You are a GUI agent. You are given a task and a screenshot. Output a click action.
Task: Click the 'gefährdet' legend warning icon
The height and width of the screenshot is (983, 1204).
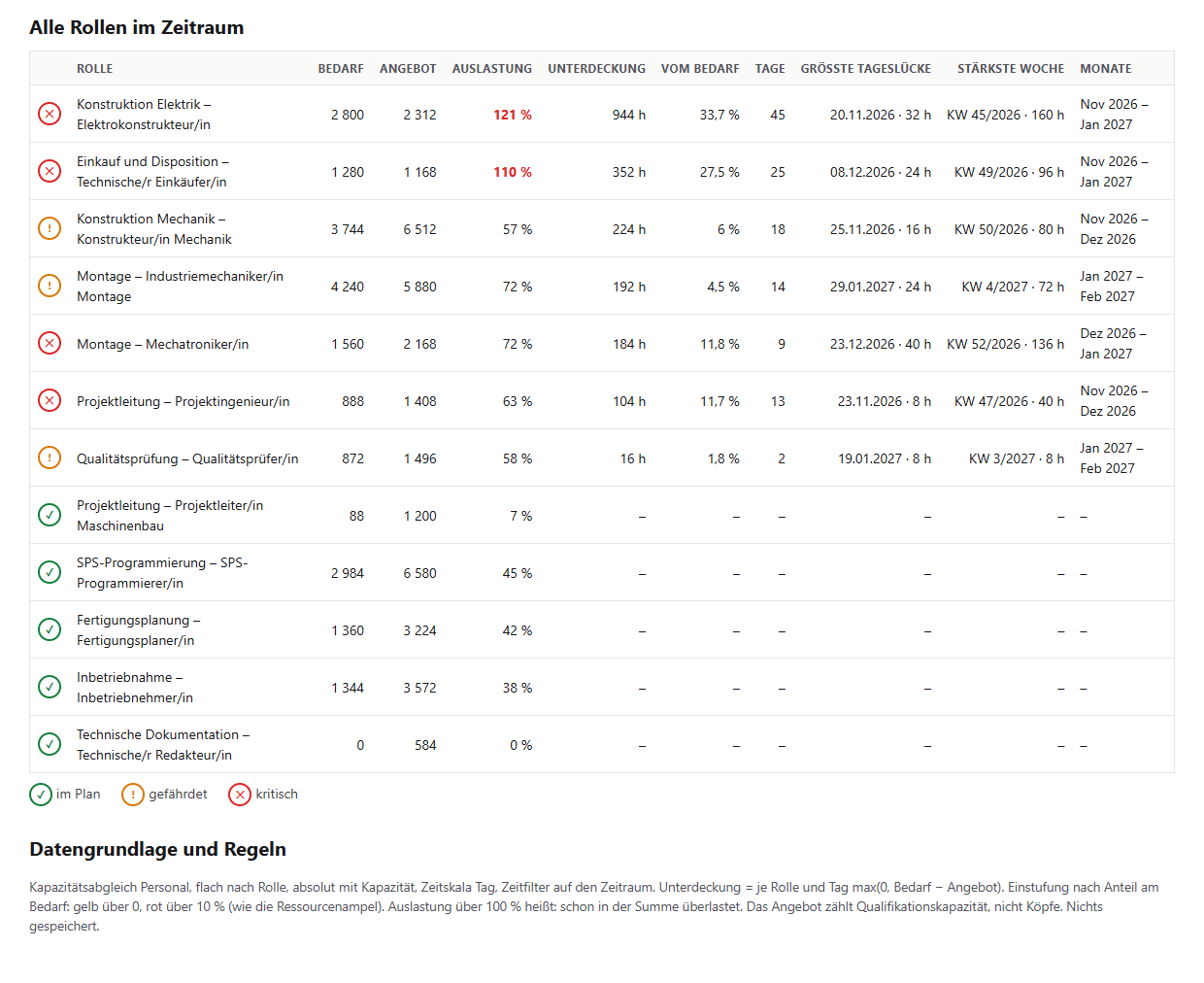(133, 795)
